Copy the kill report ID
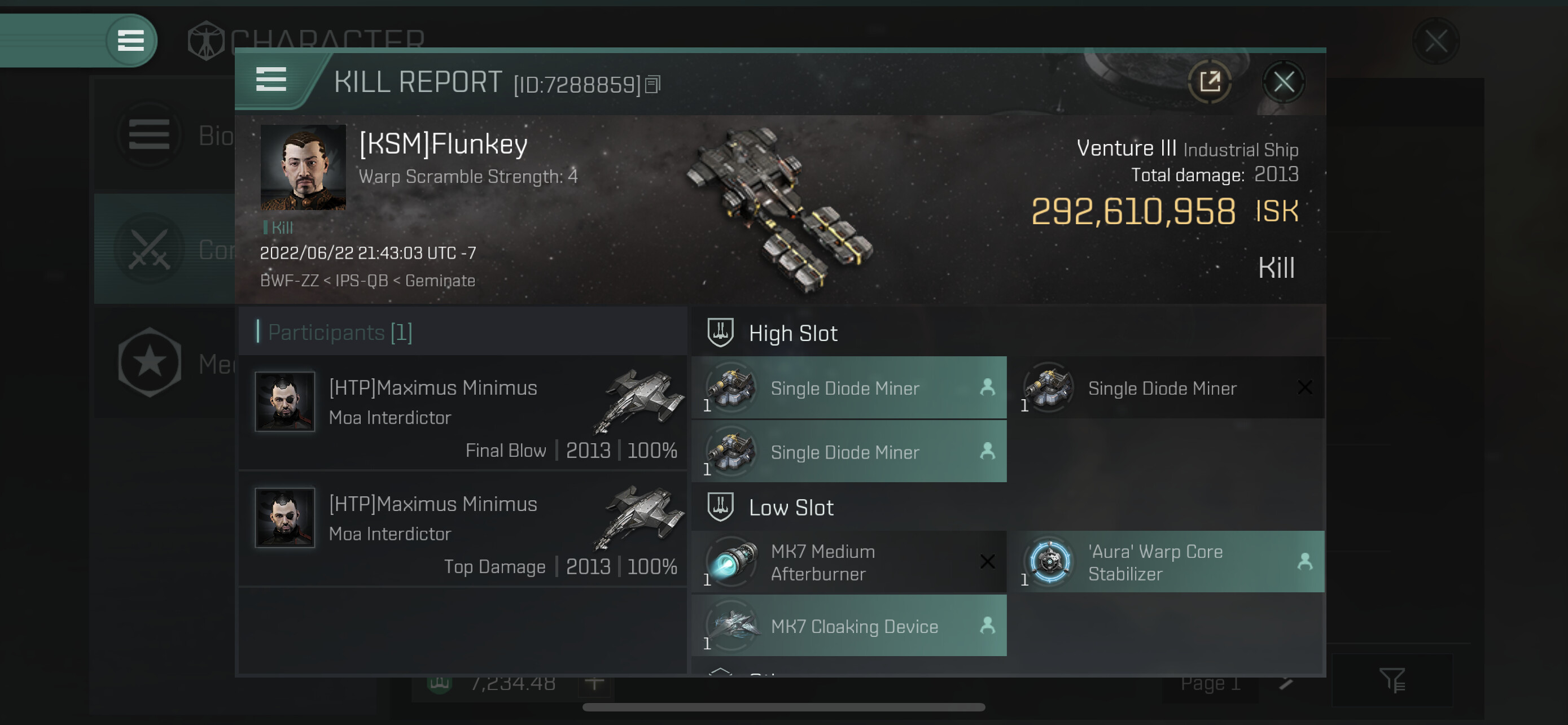The image size is (1568, 725). point(652,84)
